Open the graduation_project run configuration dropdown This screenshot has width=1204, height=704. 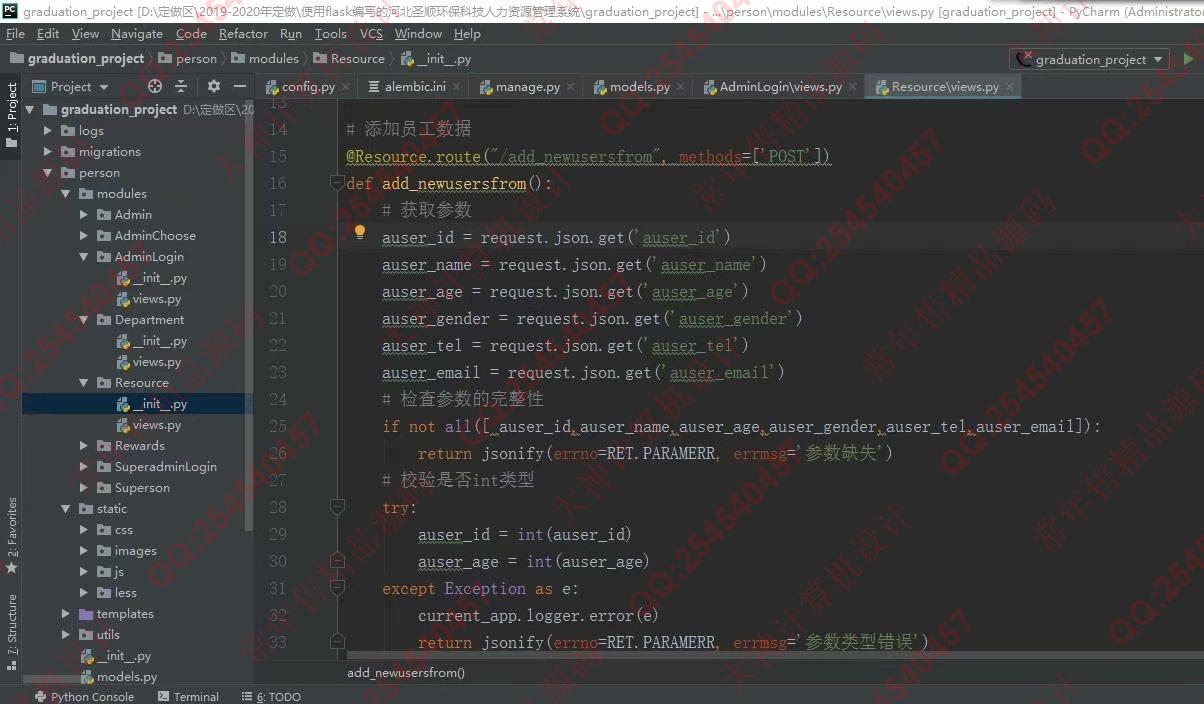point(1091,59)
